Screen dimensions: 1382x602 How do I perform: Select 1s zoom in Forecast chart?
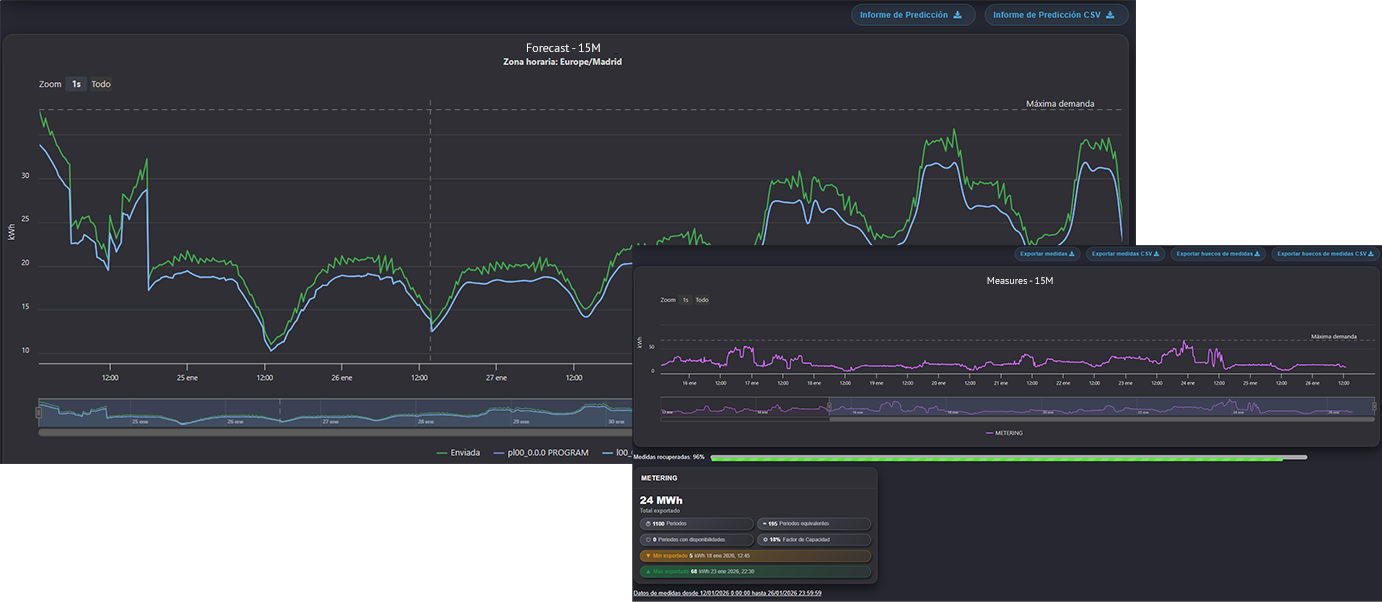coord(76,84)
